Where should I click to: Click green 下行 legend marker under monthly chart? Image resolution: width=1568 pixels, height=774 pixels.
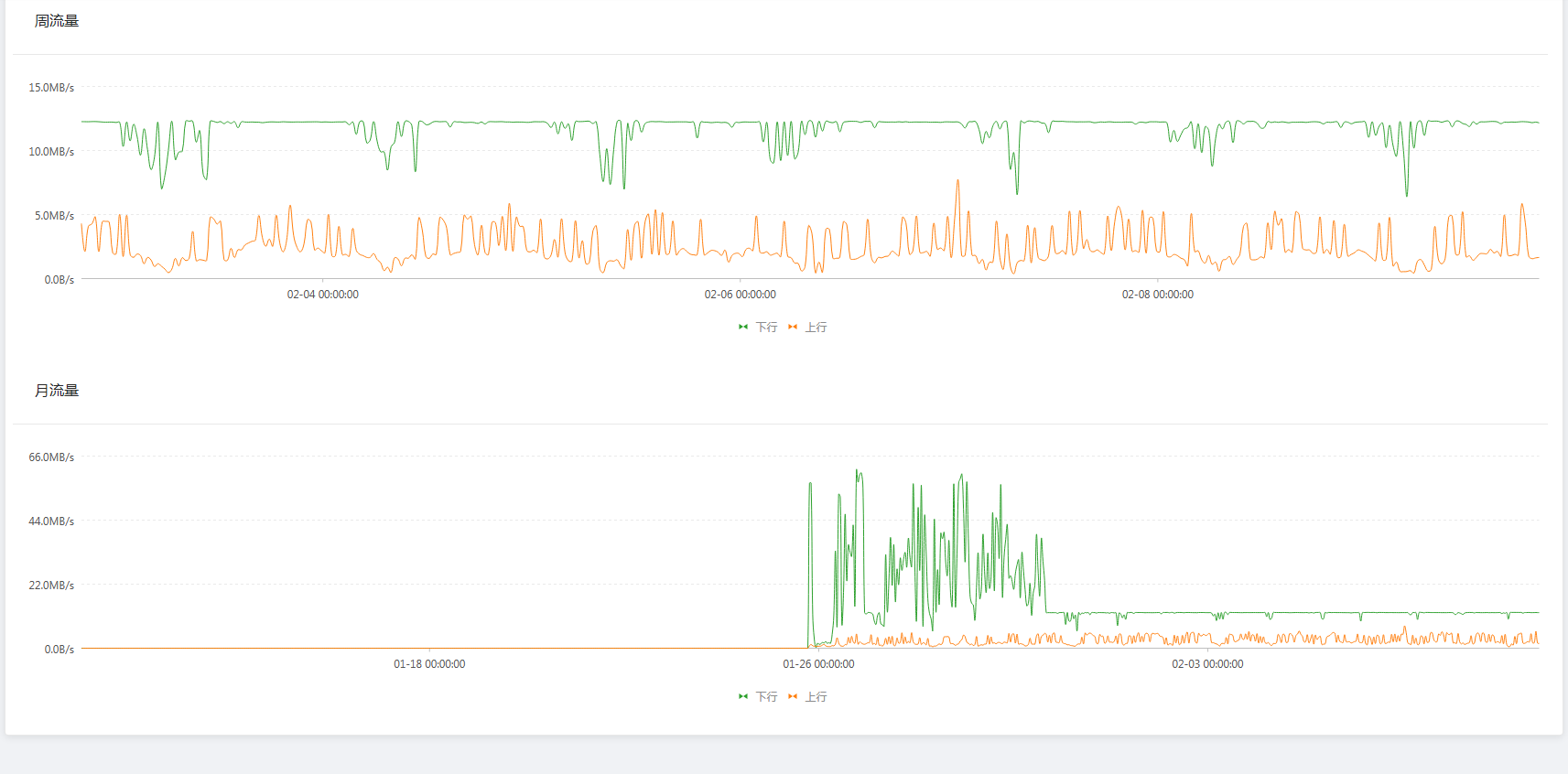pos(743,696)
